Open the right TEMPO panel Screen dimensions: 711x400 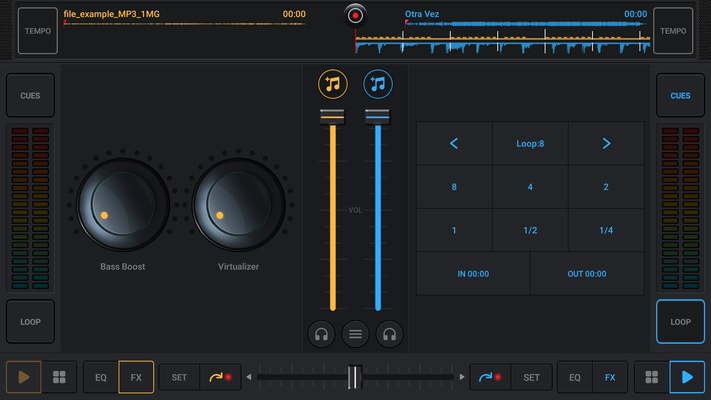point(673,31)
